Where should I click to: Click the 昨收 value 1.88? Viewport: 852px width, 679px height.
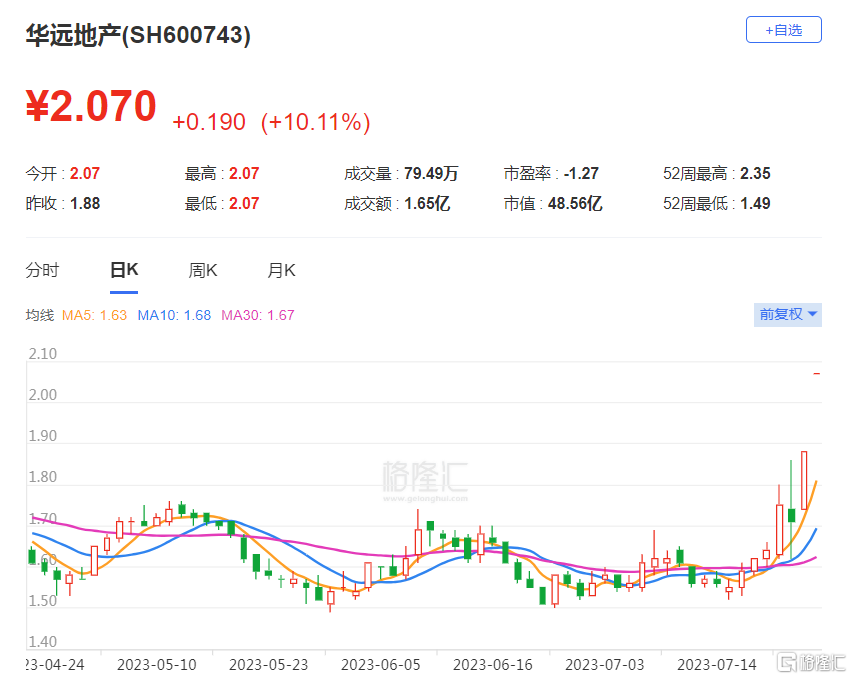(85, 204)
